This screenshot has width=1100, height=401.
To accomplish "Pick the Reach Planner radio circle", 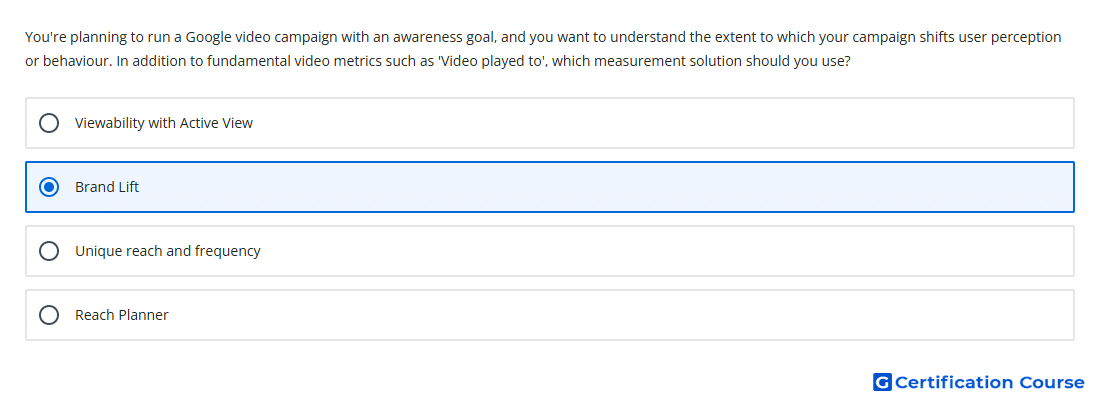I will (x=49, y=315).
